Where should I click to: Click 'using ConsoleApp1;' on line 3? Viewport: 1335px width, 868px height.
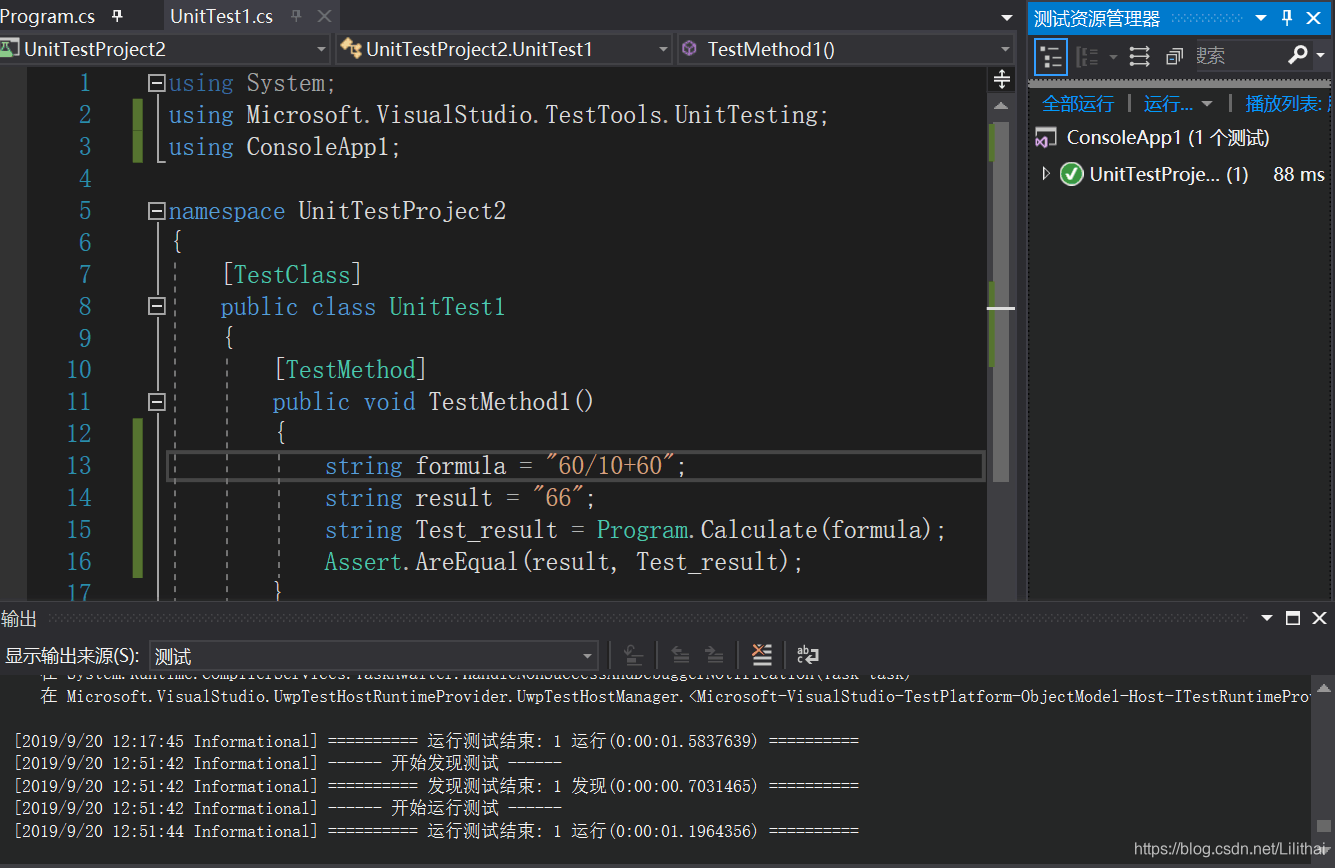(284, 147)
